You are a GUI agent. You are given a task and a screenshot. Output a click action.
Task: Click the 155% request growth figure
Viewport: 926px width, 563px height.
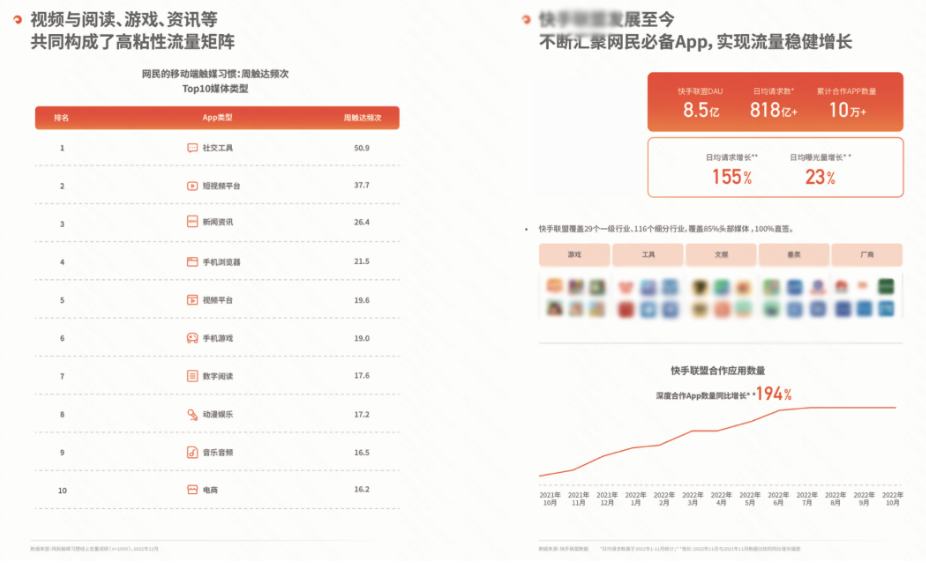point(732,177)
